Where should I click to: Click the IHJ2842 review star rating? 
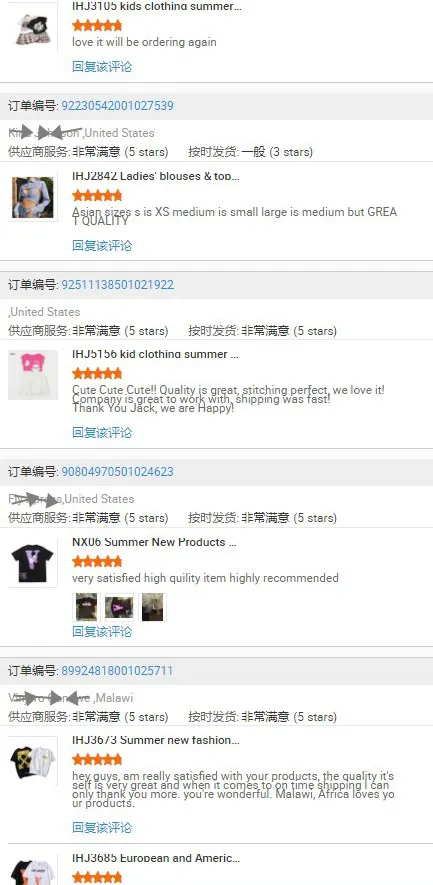click(x=97, y=196)
